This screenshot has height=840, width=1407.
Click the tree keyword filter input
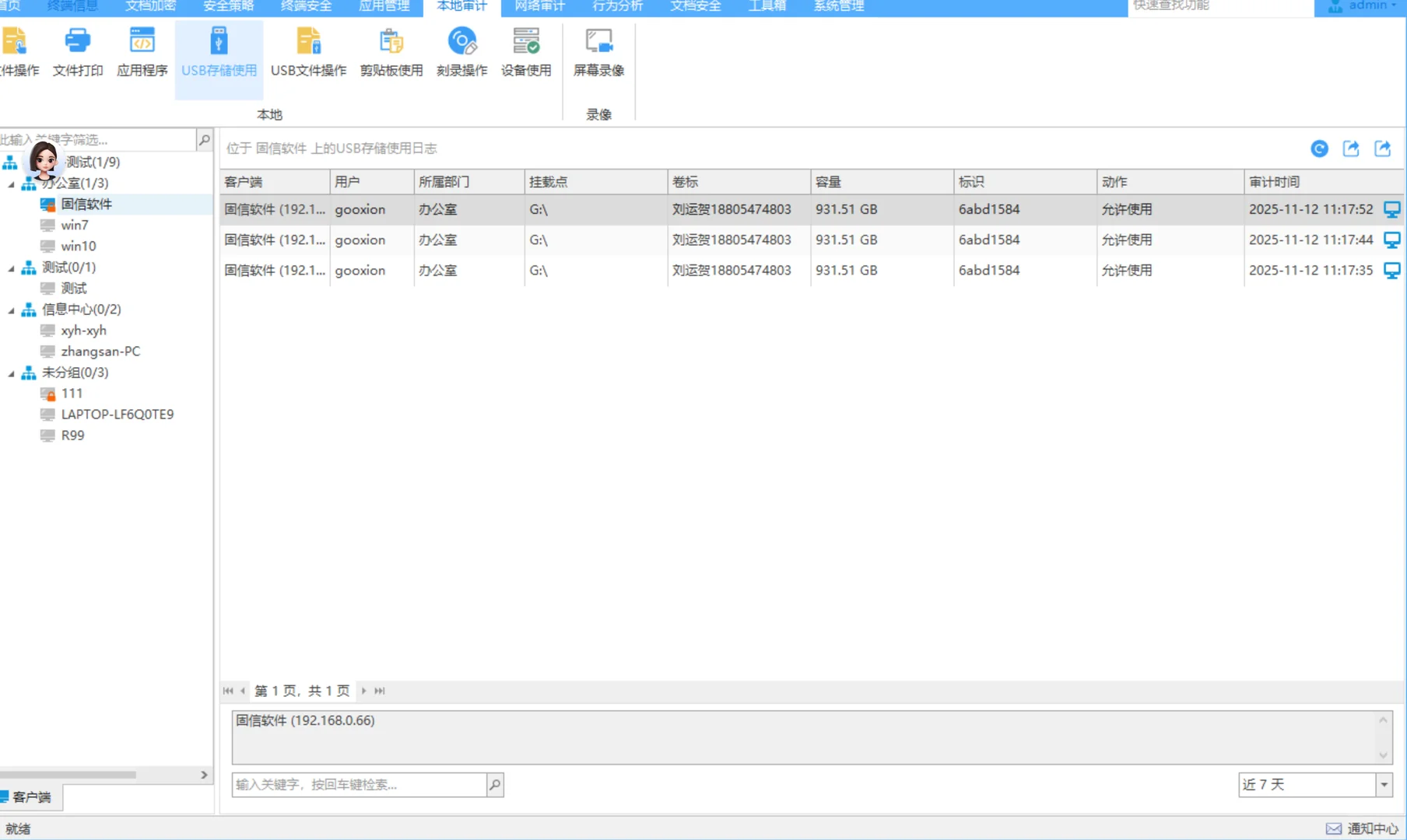pos(98,140)
